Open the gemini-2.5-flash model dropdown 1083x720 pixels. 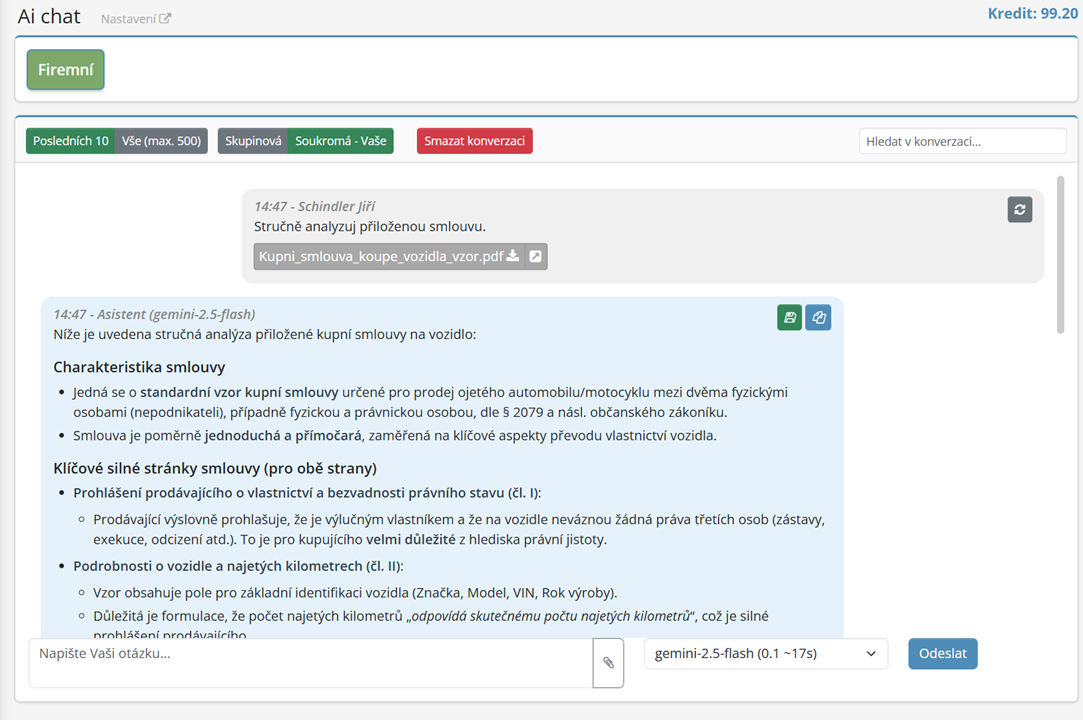pyautogui.click(x=765, y=654)
